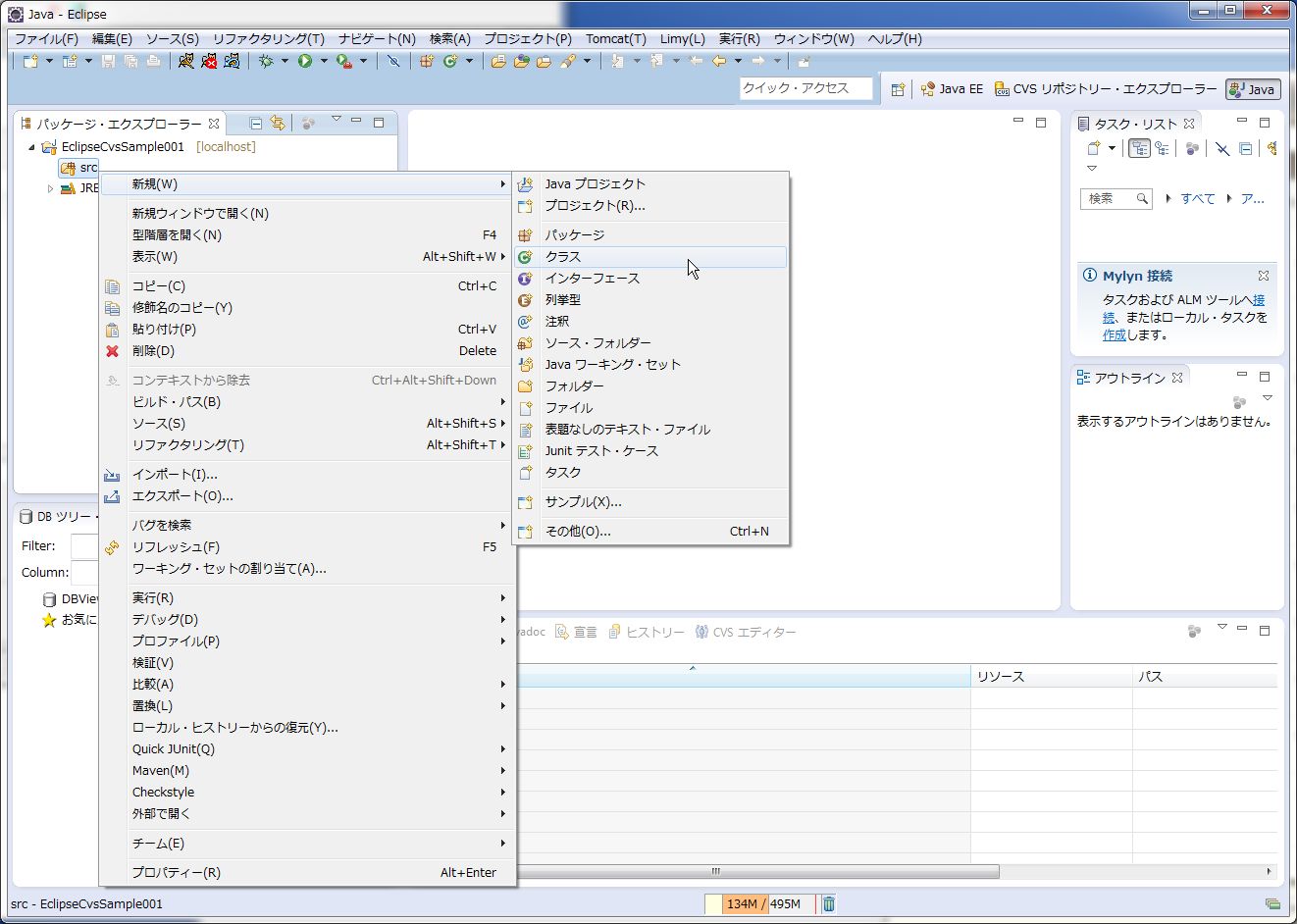Viewport: 1297px width, 924px height.
Task: Expand the JRE node in Package Explorer
Action: [50, 188]
